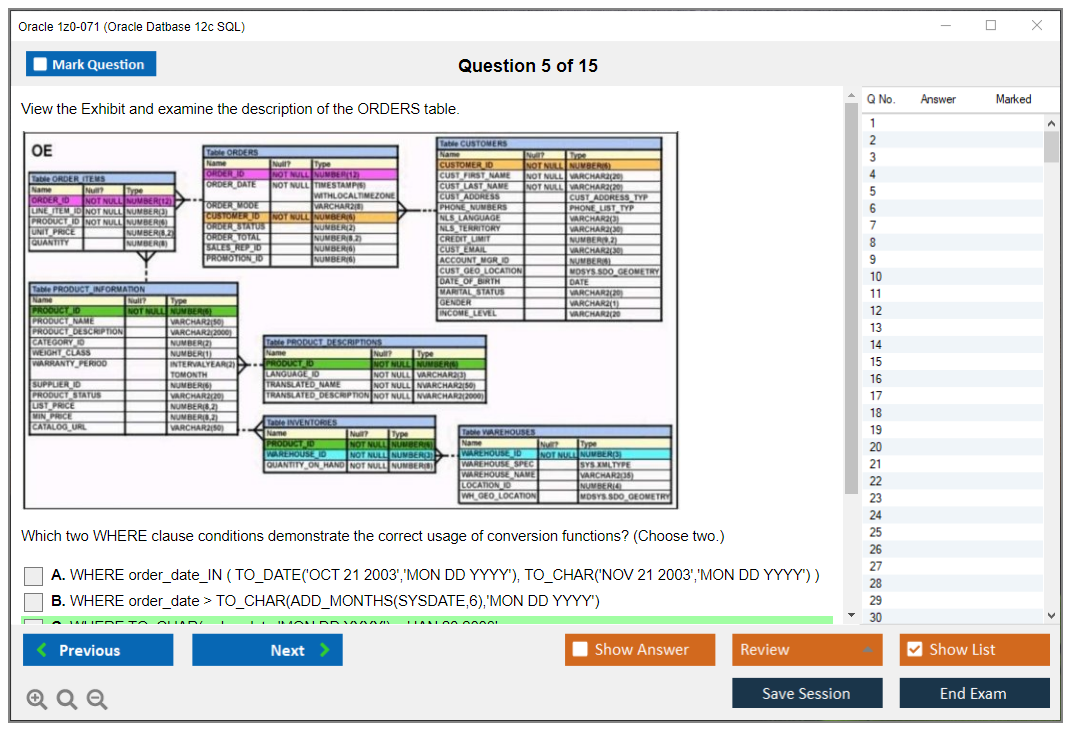Click the reset zoom magnifier icon
Image resolution: width=1075 pixels, height=735 pixels.
click(x=67, y=700)
